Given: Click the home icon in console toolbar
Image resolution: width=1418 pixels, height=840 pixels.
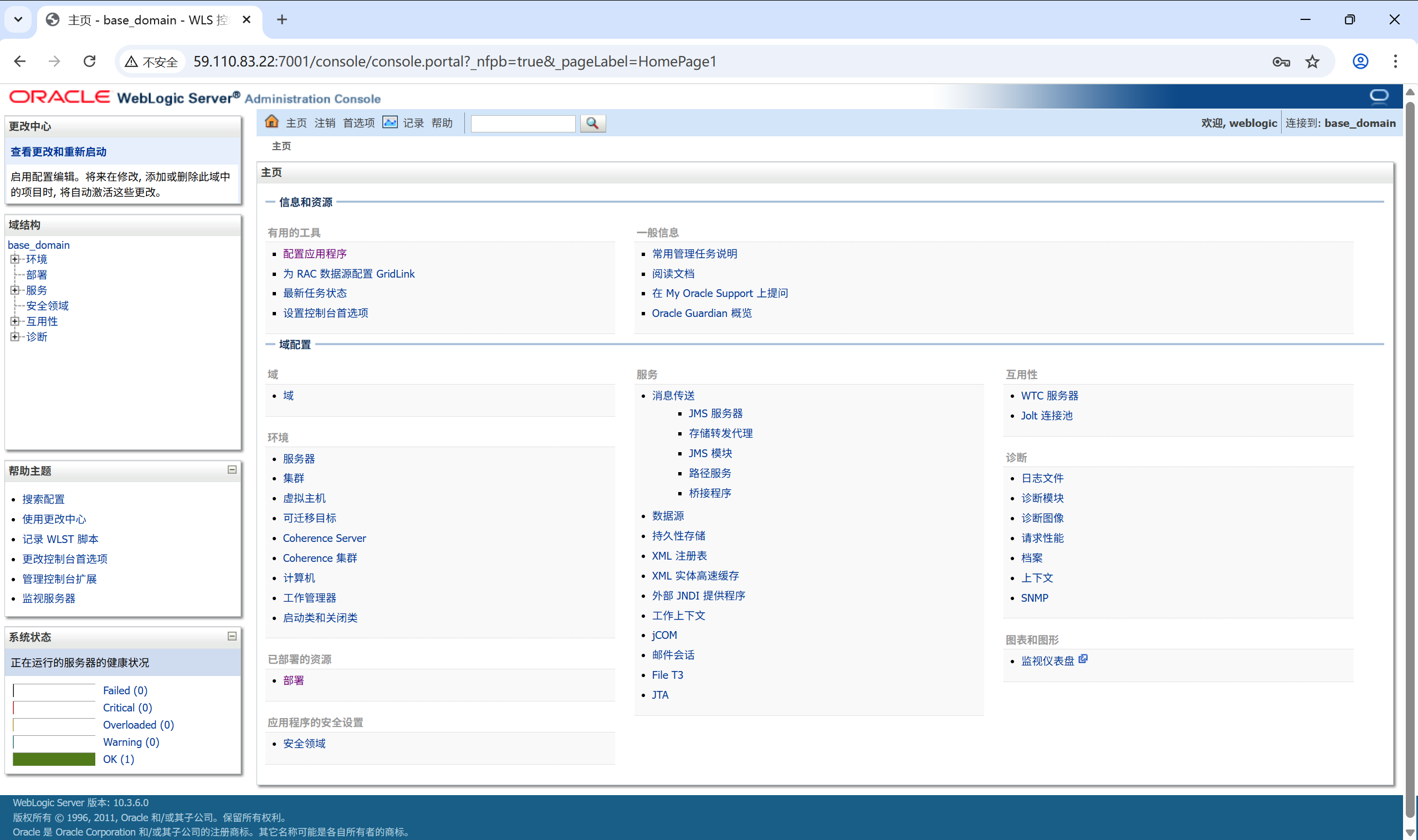Looking at the screenshot, I should (272, 122).
